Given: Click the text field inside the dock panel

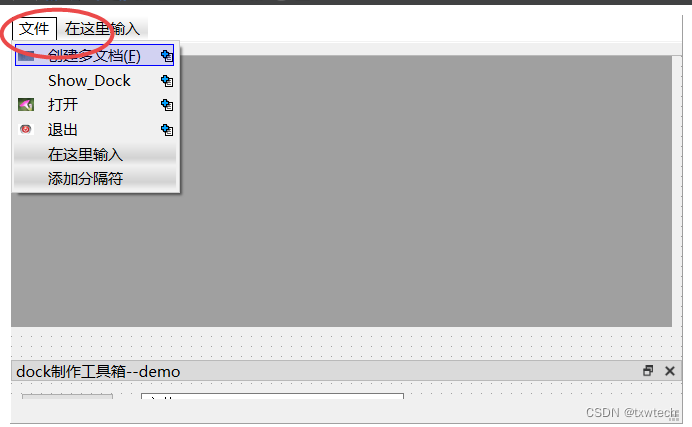Looking at the screenshot, I should point(272,396).
